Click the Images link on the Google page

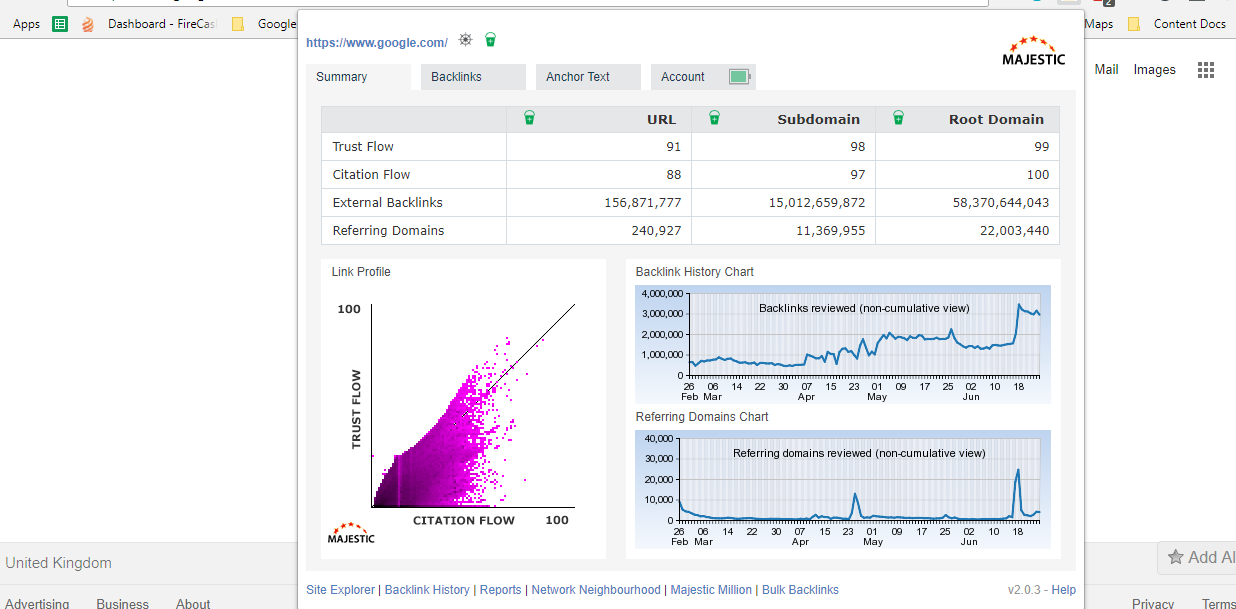click(1155, 70)
